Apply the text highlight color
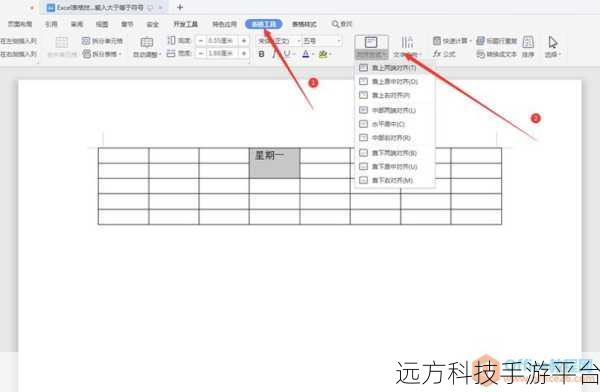 [323, 54]
